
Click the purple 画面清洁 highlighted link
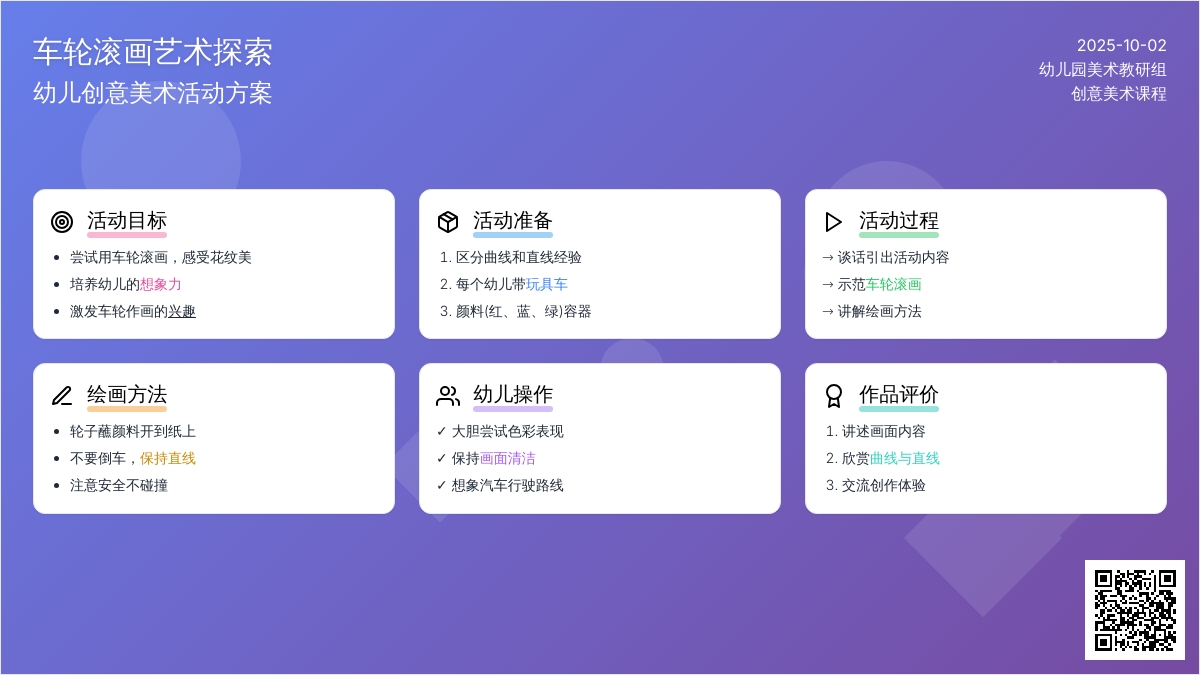(x=507, y=458)
